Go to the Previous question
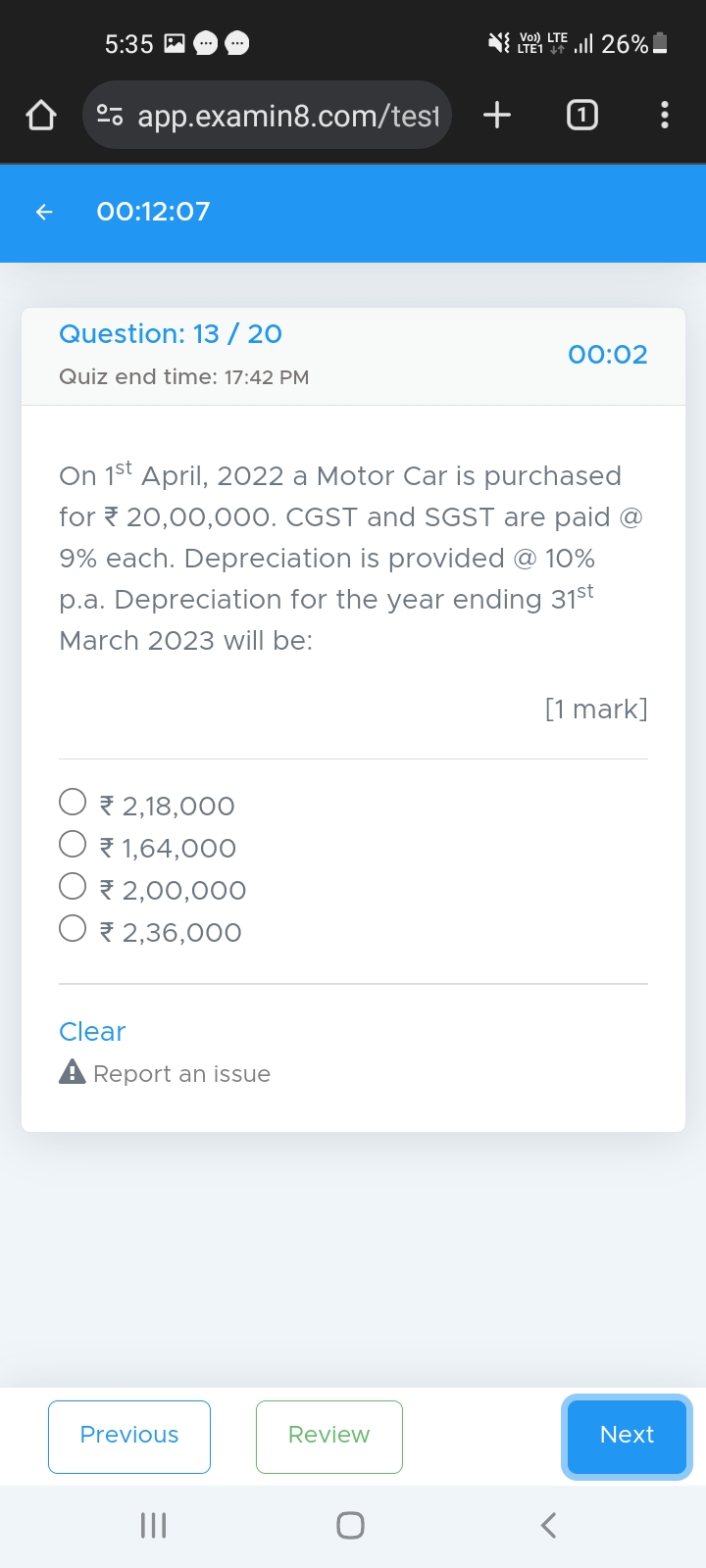This screenshot has height=1568, width=706. pyautogui.click(x=129, y=1437)
